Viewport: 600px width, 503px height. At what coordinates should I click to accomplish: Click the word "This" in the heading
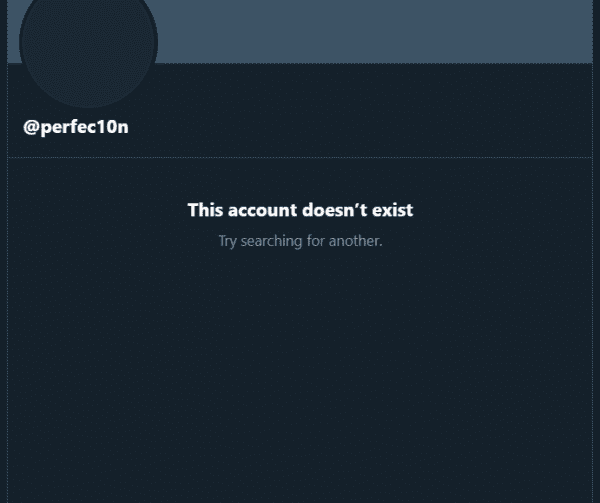205,210
